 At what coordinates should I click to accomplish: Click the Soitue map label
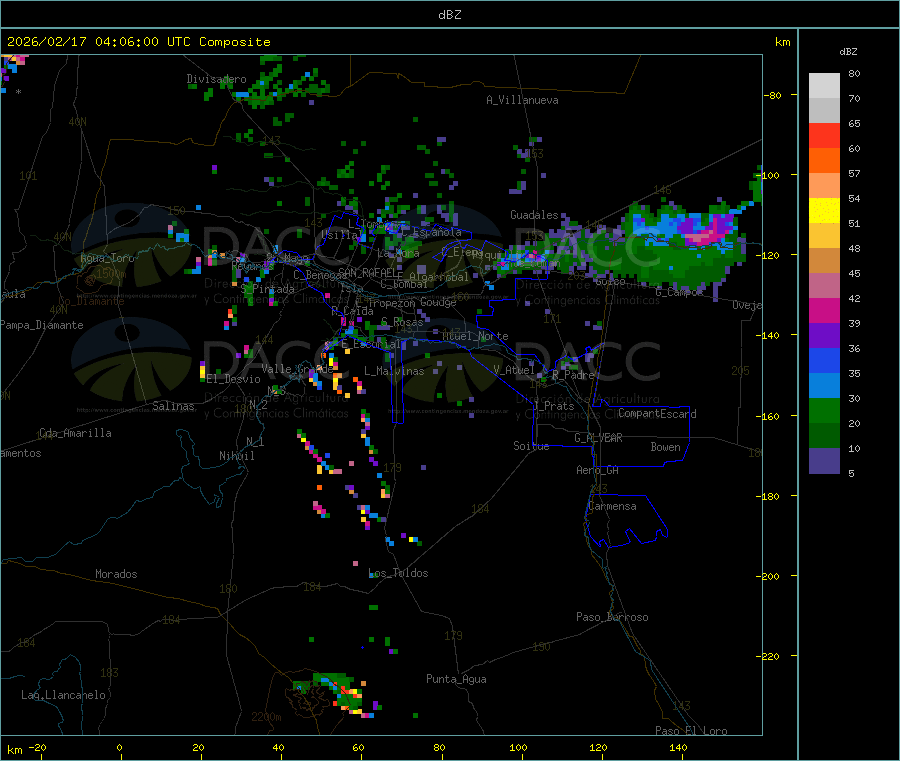(531, 446)
